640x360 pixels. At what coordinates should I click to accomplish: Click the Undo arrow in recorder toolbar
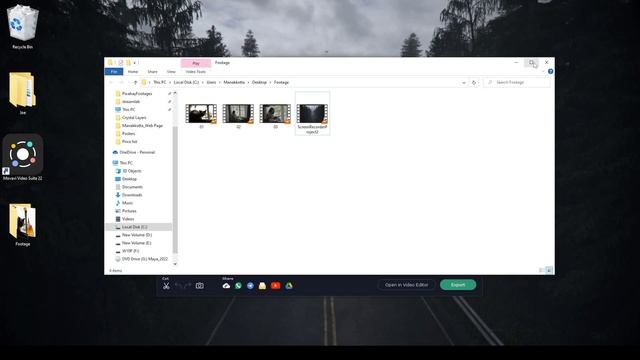tap(179, 286)
